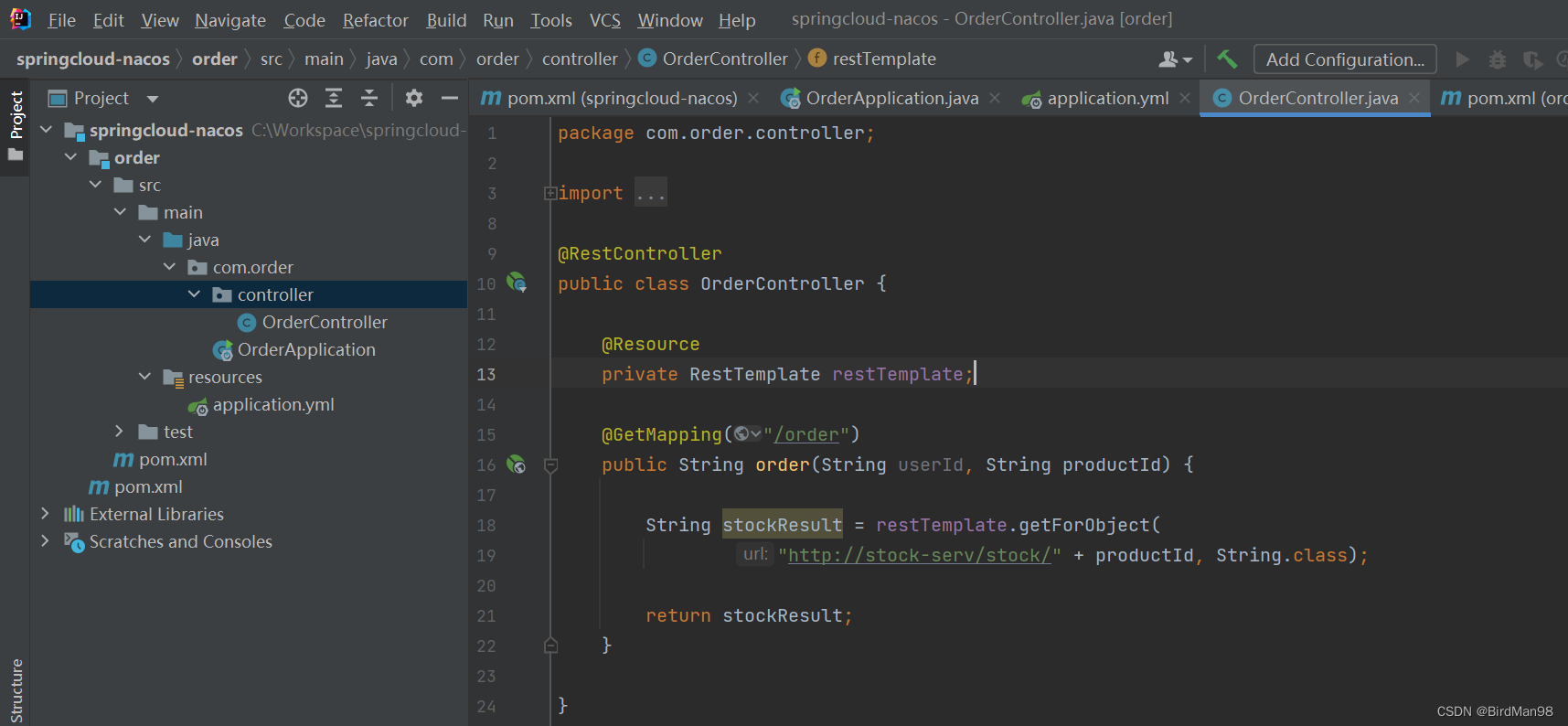Unfold the collapsed import block on line 3

click(x=550, y=193)
